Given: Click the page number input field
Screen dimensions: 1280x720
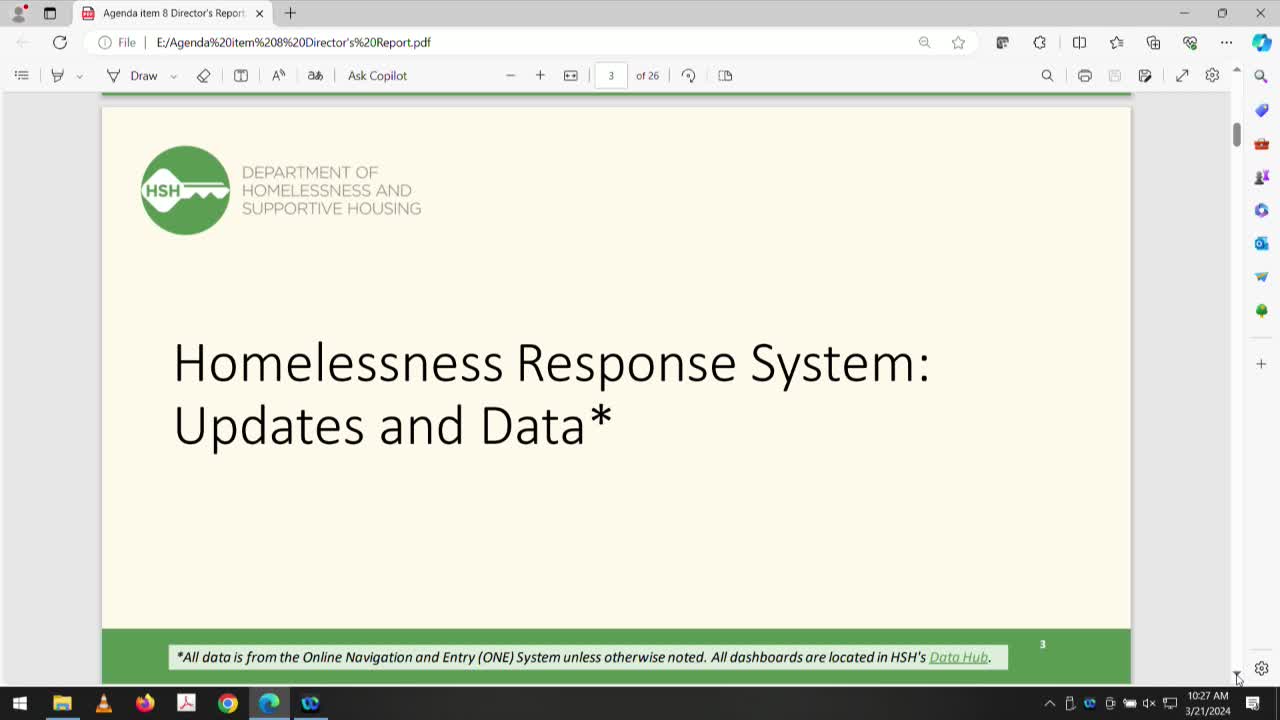Looking at the screenshot, I should (611, 75).
